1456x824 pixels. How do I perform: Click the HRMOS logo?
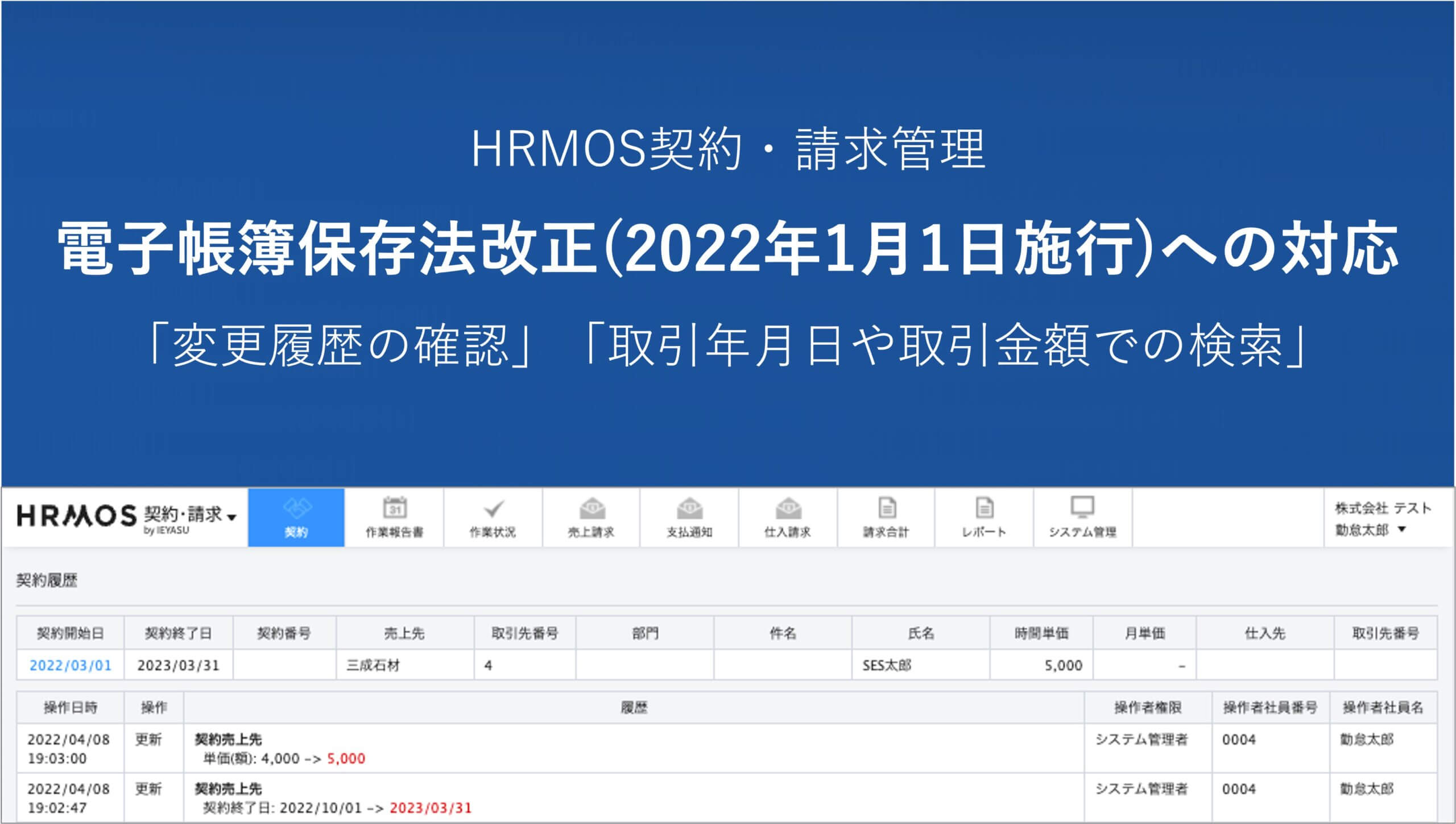click(76, 516)
